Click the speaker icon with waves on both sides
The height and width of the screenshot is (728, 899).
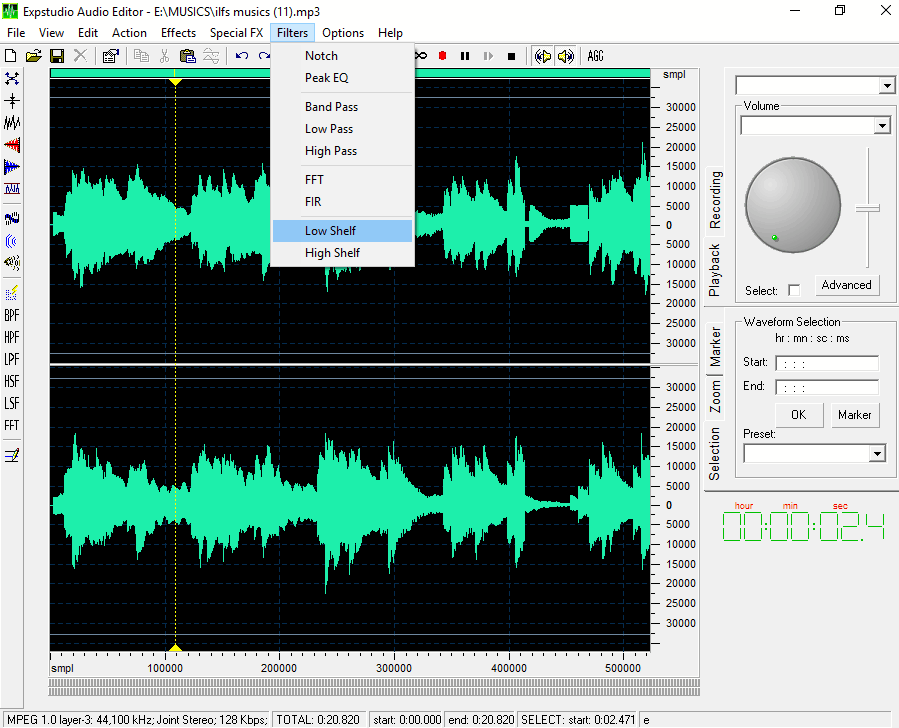pyautogui.click(x=542, y=56)
